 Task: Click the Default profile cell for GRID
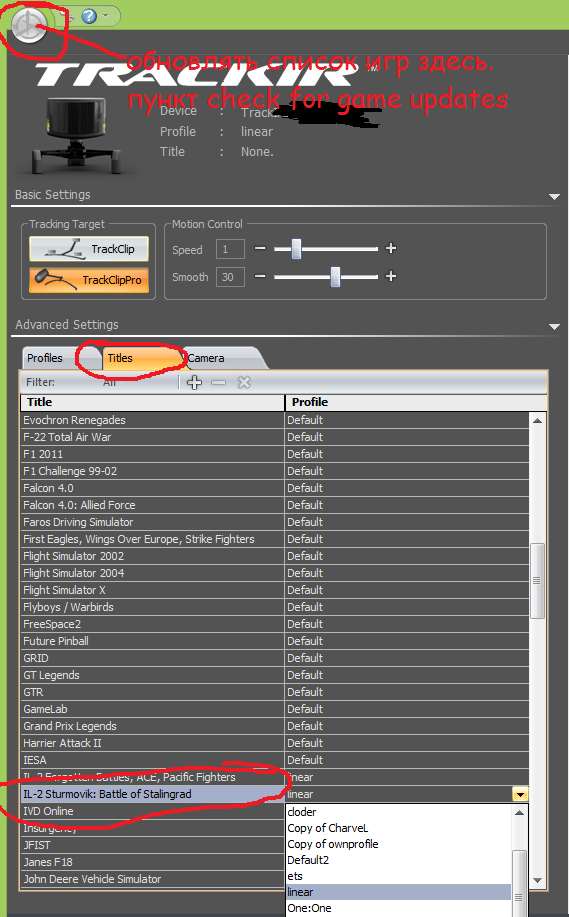pos(407,658)
